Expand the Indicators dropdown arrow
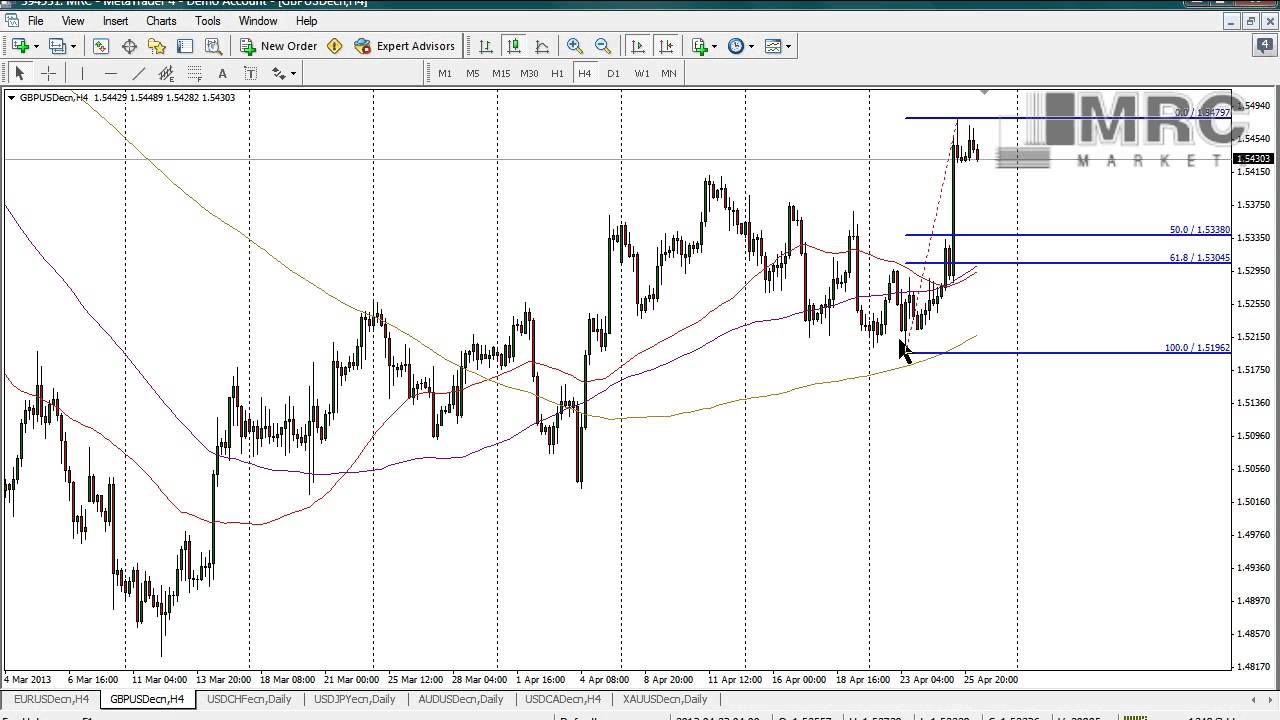 [714, 46]
